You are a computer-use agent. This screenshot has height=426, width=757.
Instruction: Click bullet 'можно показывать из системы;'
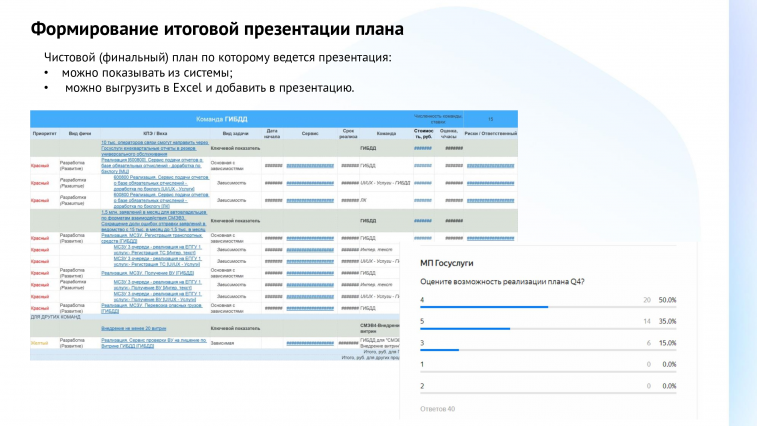[x=147, y=73]
